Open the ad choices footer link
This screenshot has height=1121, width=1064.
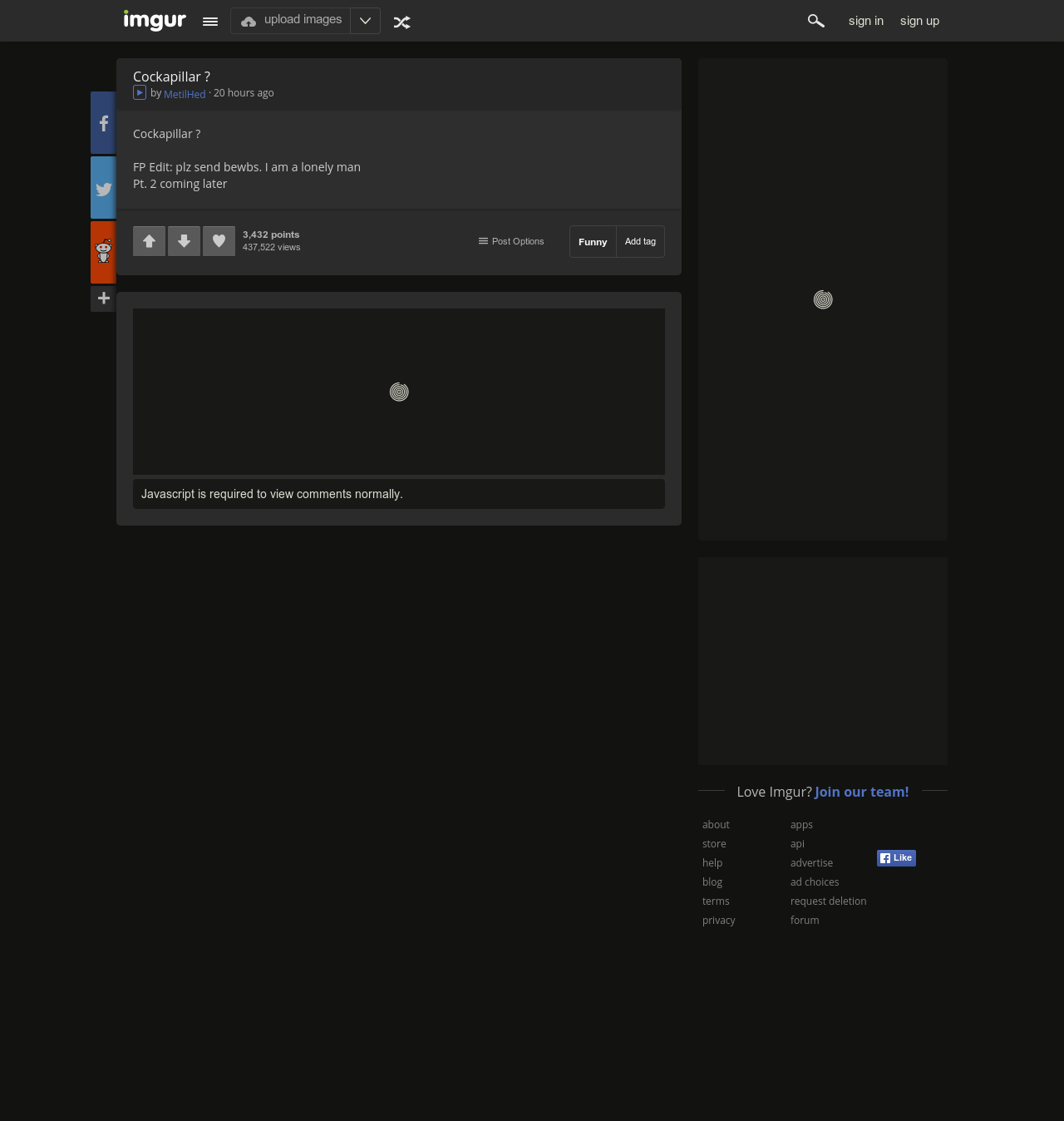click(x=815, y=882)
